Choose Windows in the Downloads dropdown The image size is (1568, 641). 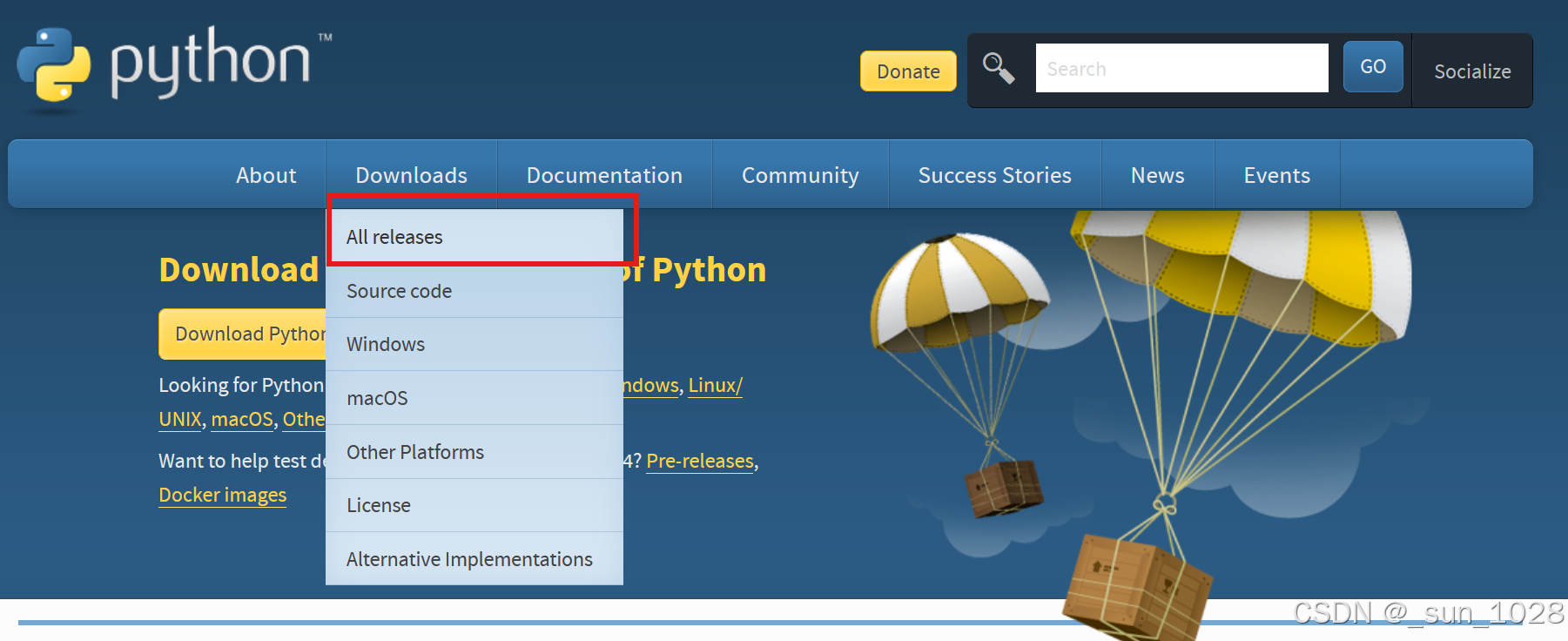[x=474, y=344]
